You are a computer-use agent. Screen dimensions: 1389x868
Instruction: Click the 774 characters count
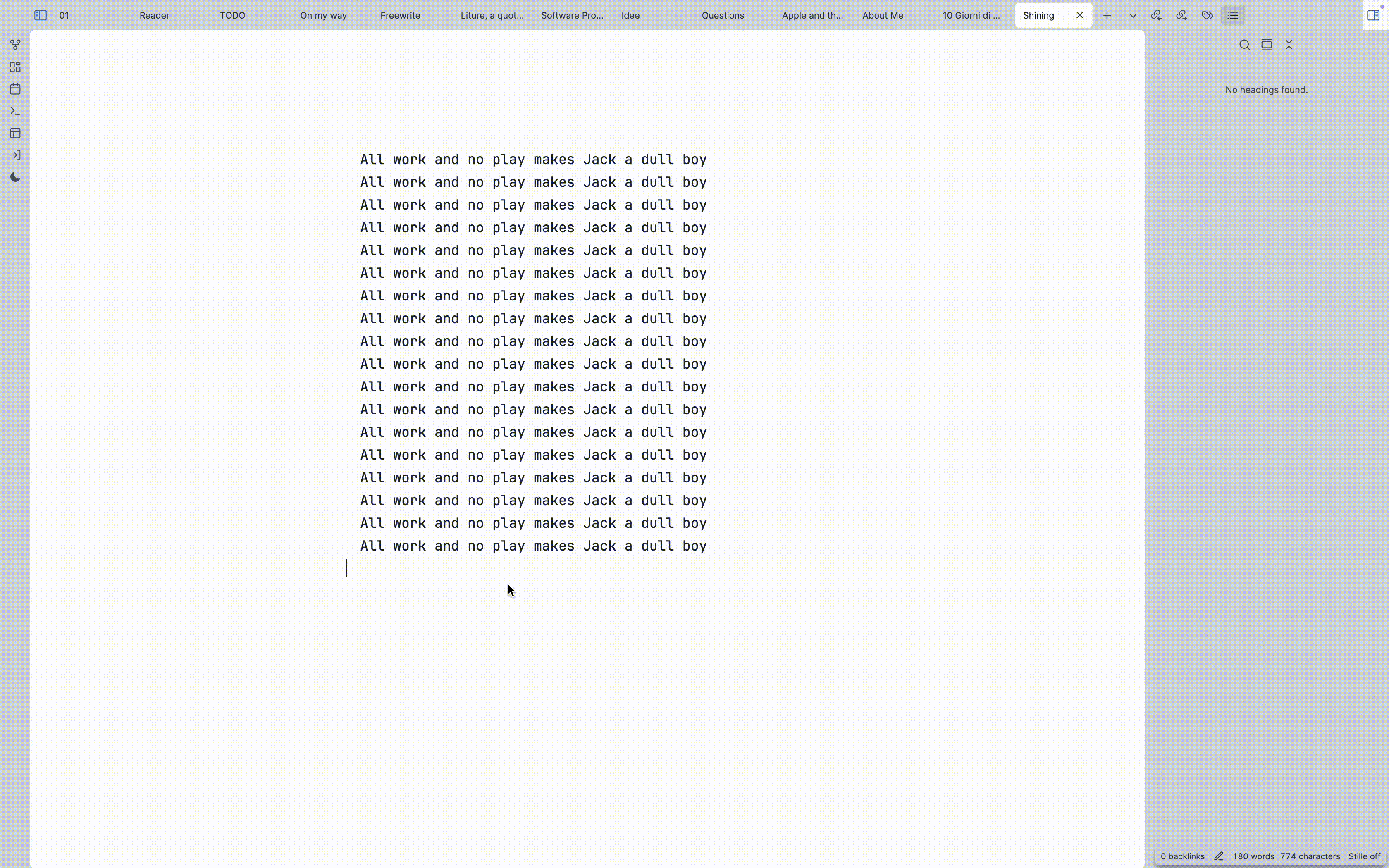1310,856
